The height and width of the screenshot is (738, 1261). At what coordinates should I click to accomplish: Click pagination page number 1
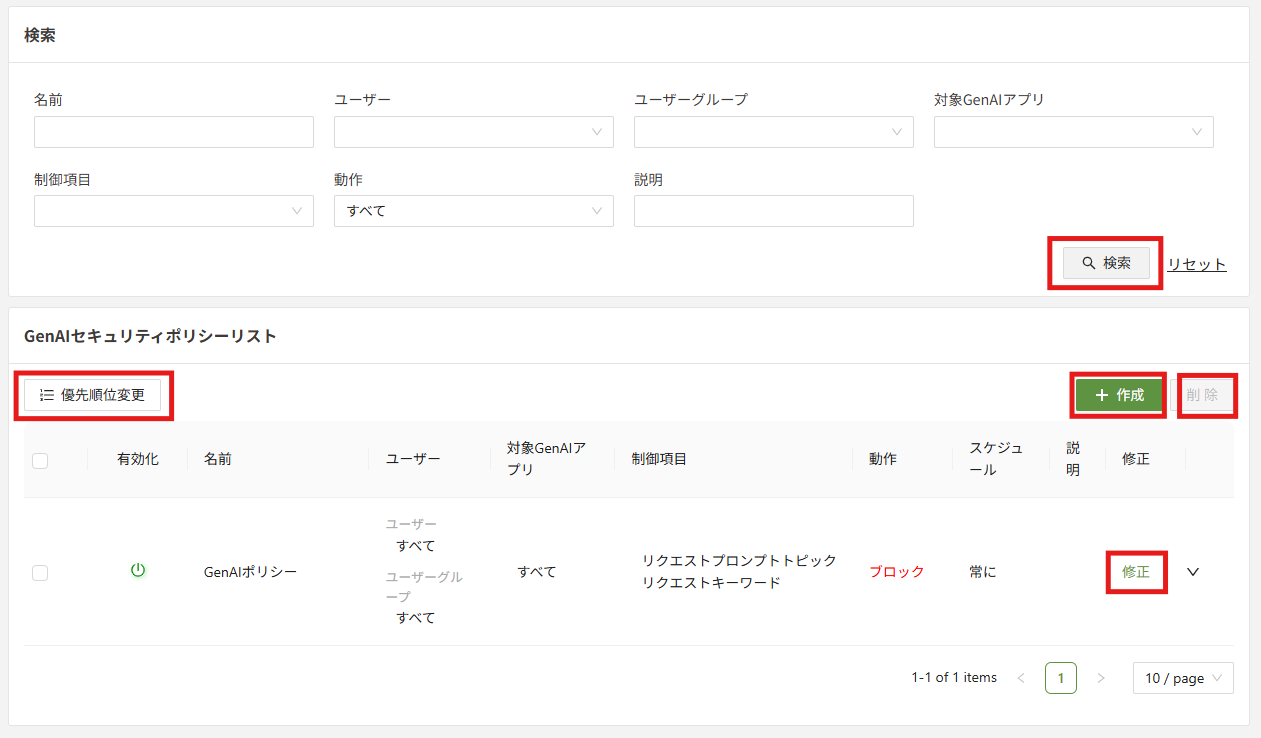coord(1060,678)
